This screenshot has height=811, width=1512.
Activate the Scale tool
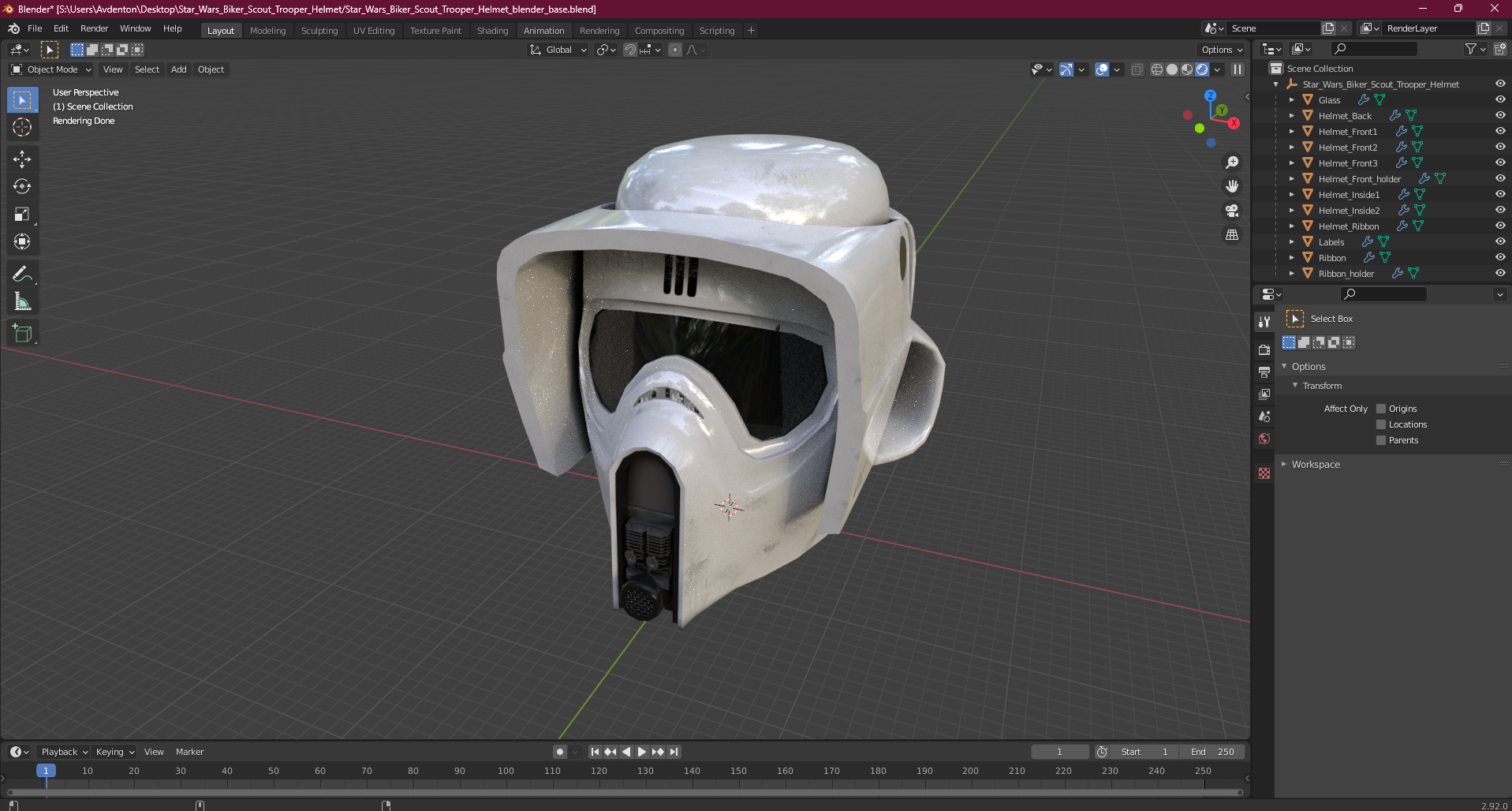point(22,215)
